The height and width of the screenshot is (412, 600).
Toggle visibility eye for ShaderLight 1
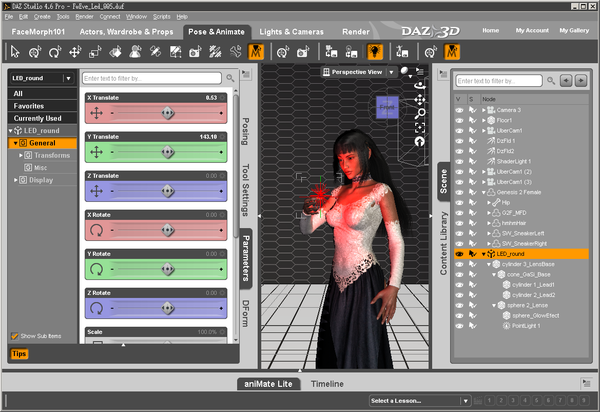459,161
